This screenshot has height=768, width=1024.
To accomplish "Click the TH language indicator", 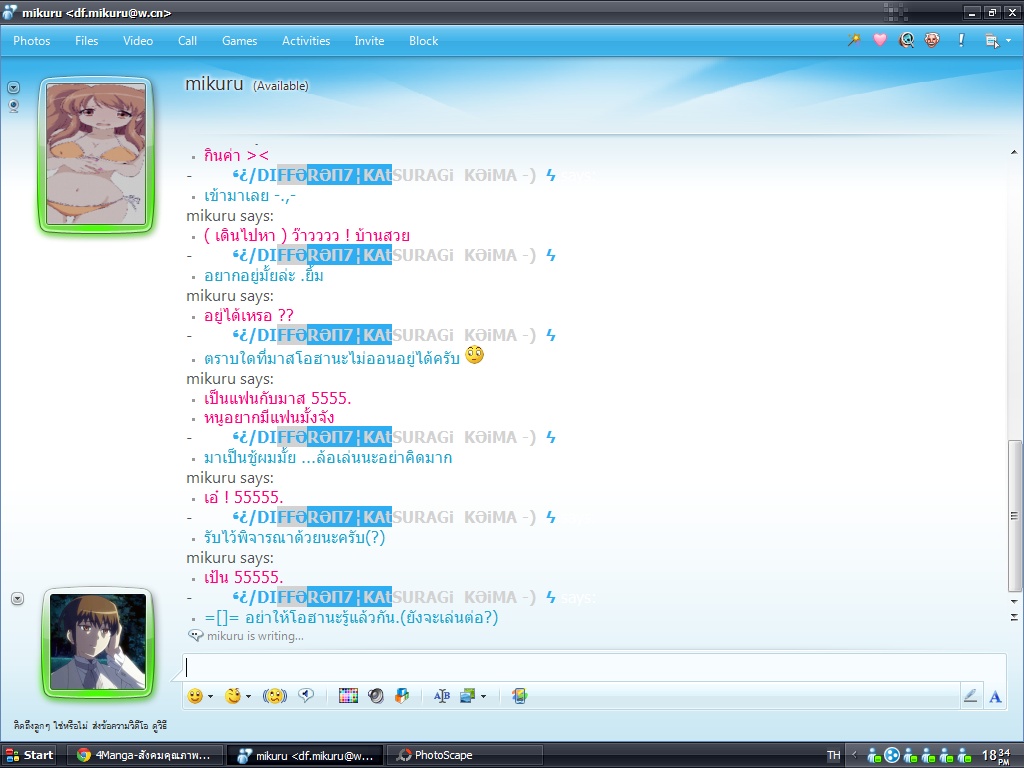I will [x=834, y=755].
